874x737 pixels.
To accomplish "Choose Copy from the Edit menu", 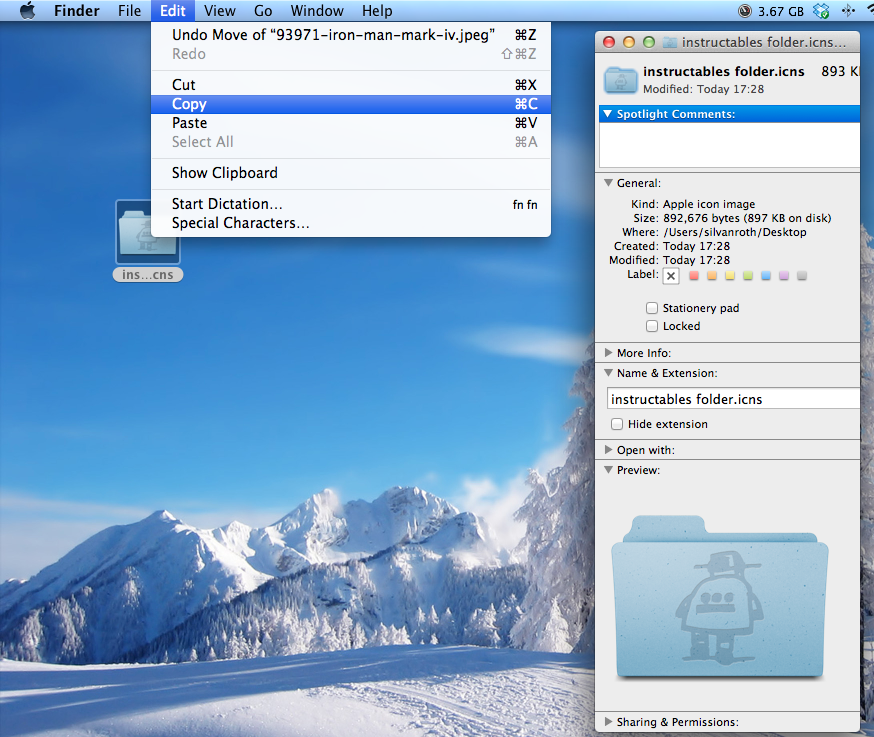I will 351,104.
